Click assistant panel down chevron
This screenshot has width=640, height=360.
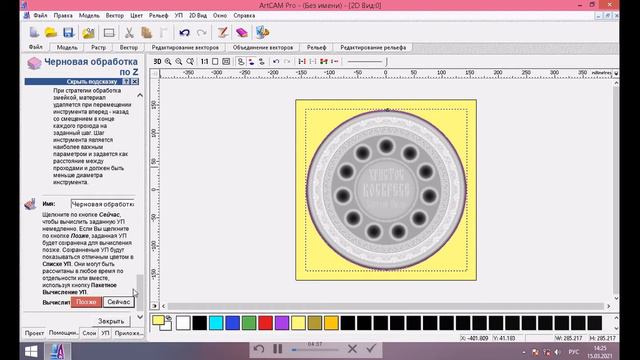(140, 317)
